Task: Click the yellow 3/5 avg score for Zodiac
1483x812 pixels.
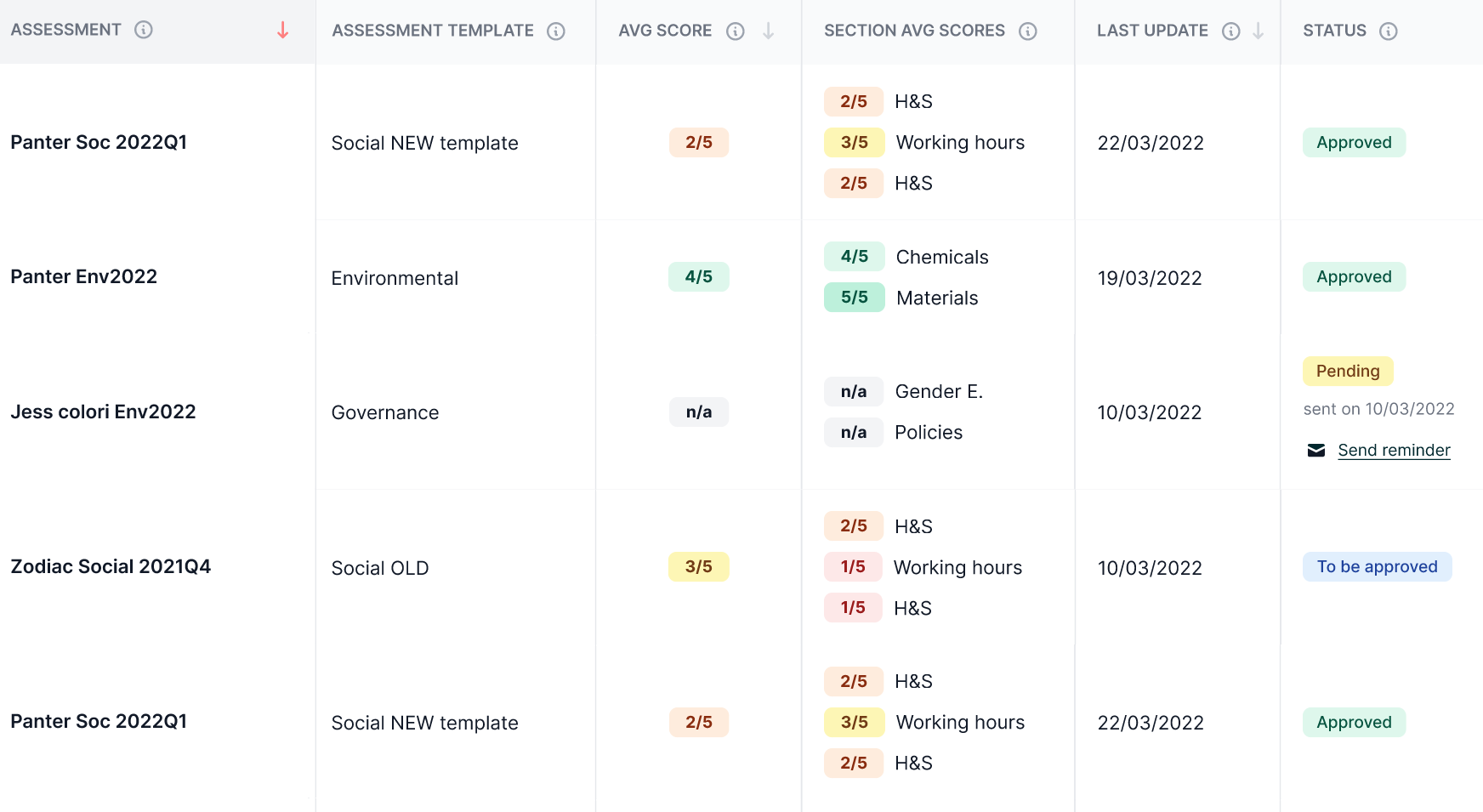Action: 699,567
